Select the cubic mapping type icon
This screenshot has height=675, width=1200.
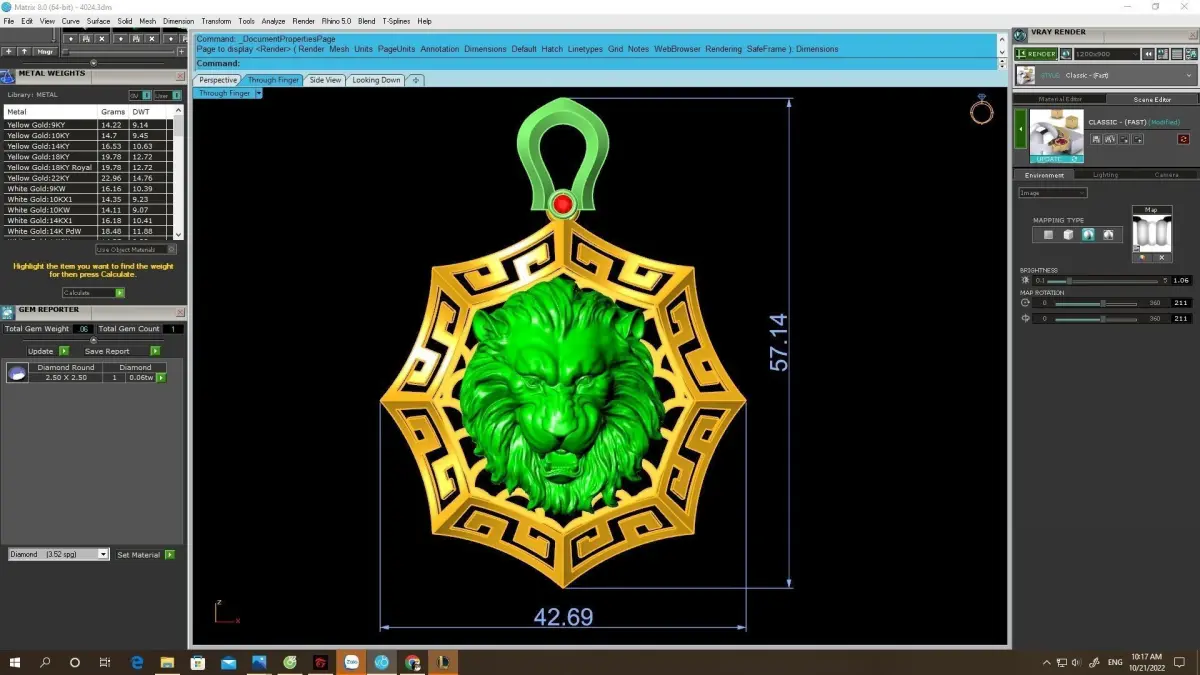(1068, 235)
